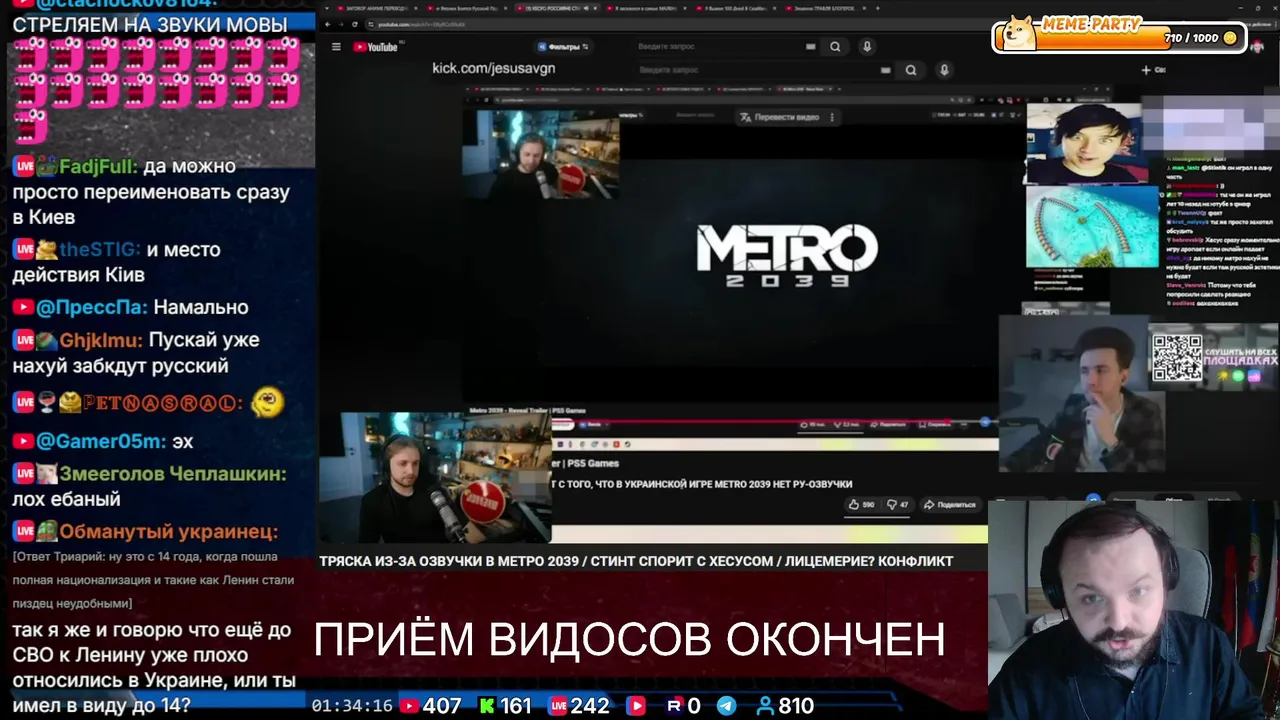The image size is (1280, 720).
Task: Click the kick.com/jesusavgn link text
Action: coord(493,68)
